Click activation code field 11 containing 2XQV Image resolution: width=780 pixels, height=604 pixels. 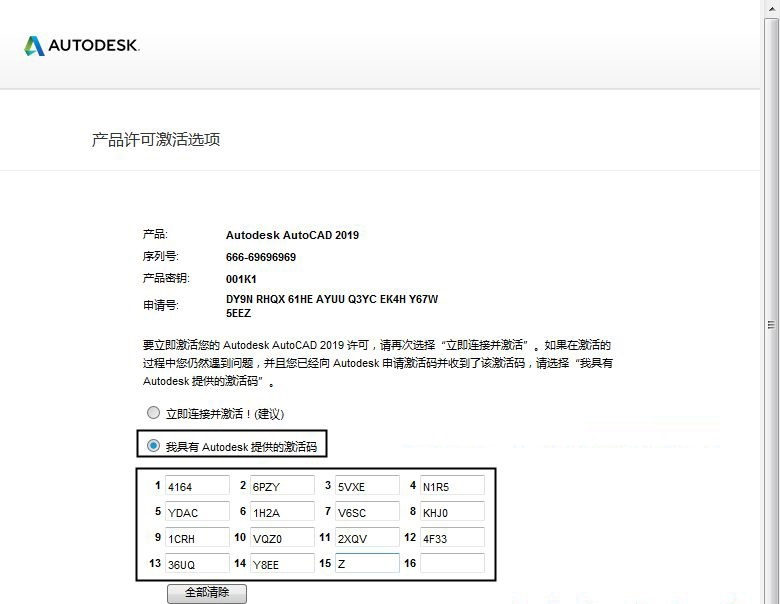tap(368, 537)
